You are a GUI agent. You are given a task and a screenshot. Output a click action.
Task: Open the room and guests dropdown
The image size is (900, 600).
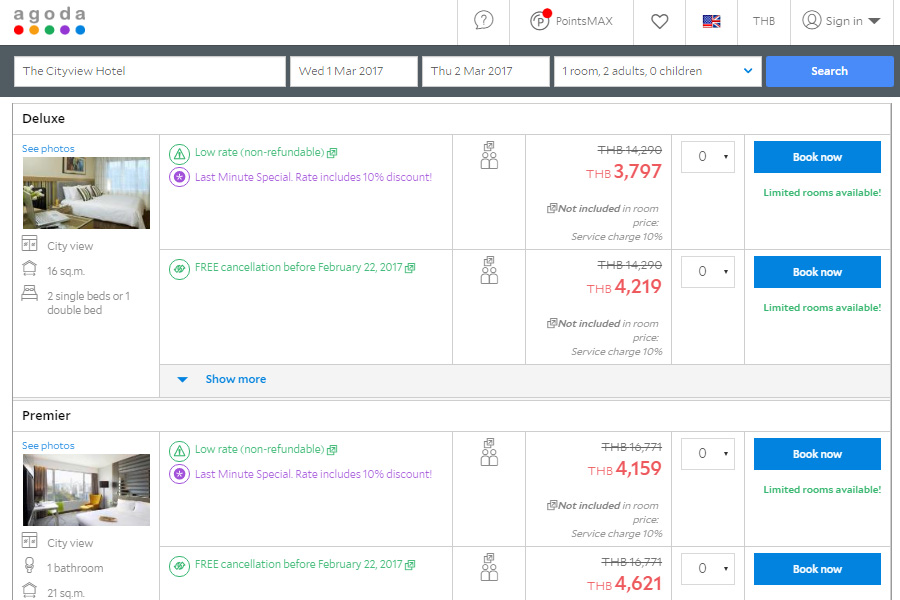[656, 71]
